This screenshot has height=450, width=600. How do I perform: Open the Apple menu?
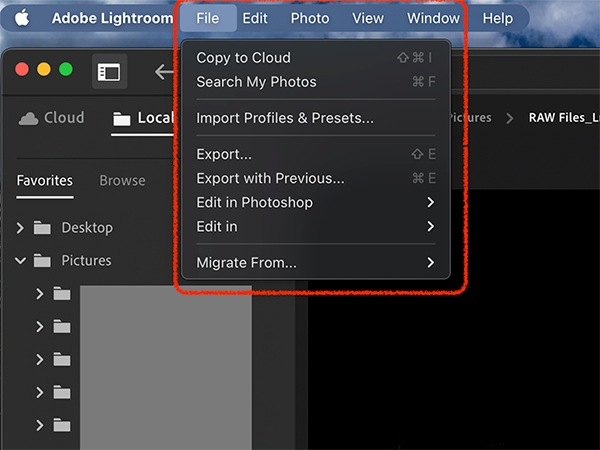click(21, 18)
